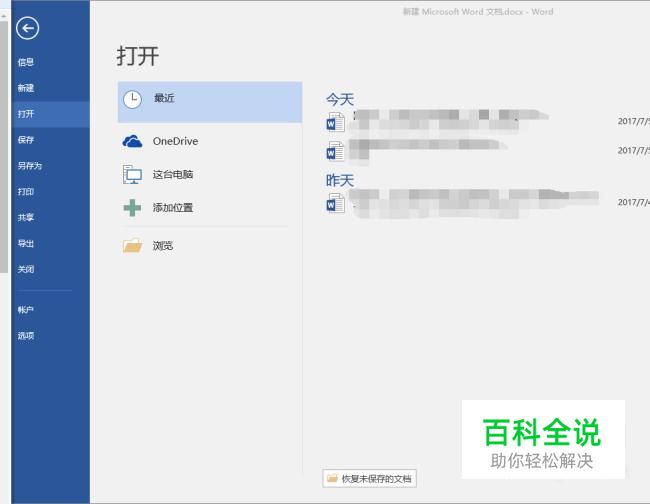This screenshot has width=650, height=504.
Task: Click the clock icon for 最近 documents
Action: (x=132, y=99)
